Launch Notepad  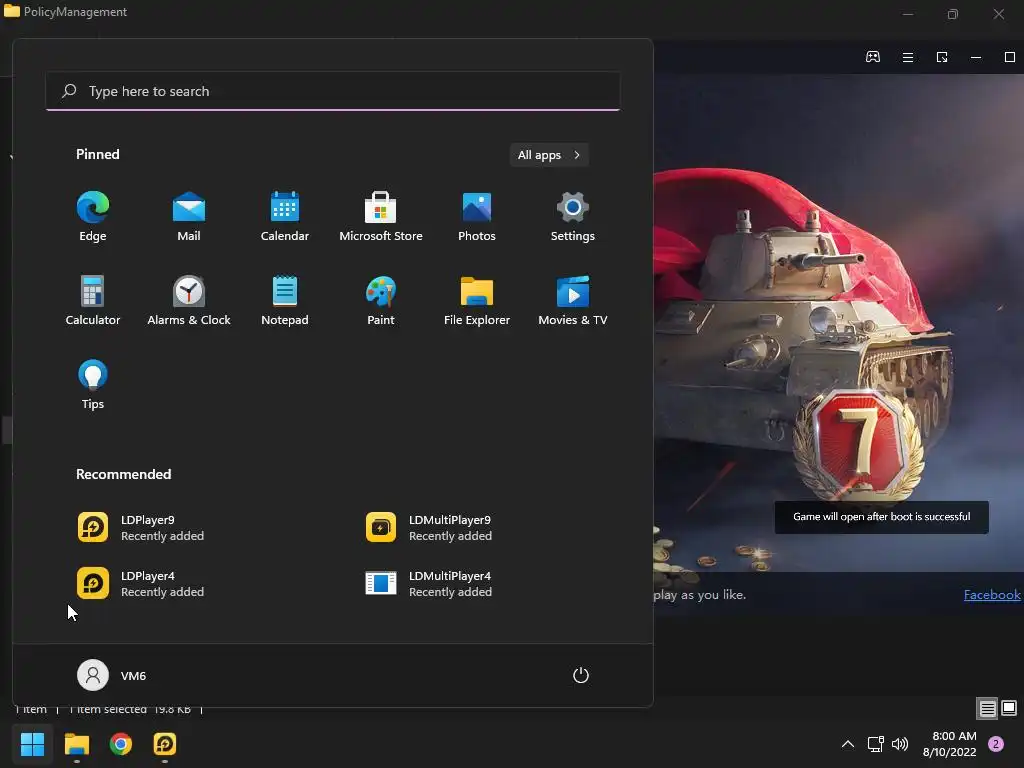285,300
